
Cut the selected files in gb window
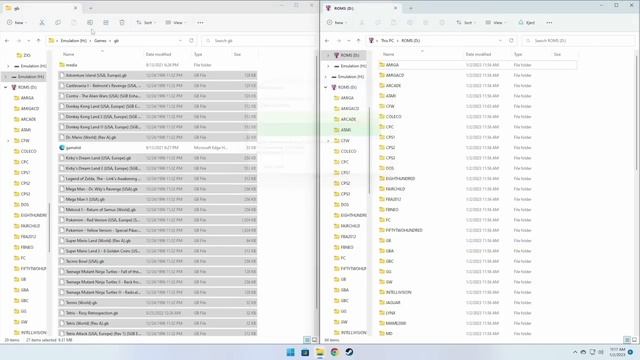coord(42,23)
